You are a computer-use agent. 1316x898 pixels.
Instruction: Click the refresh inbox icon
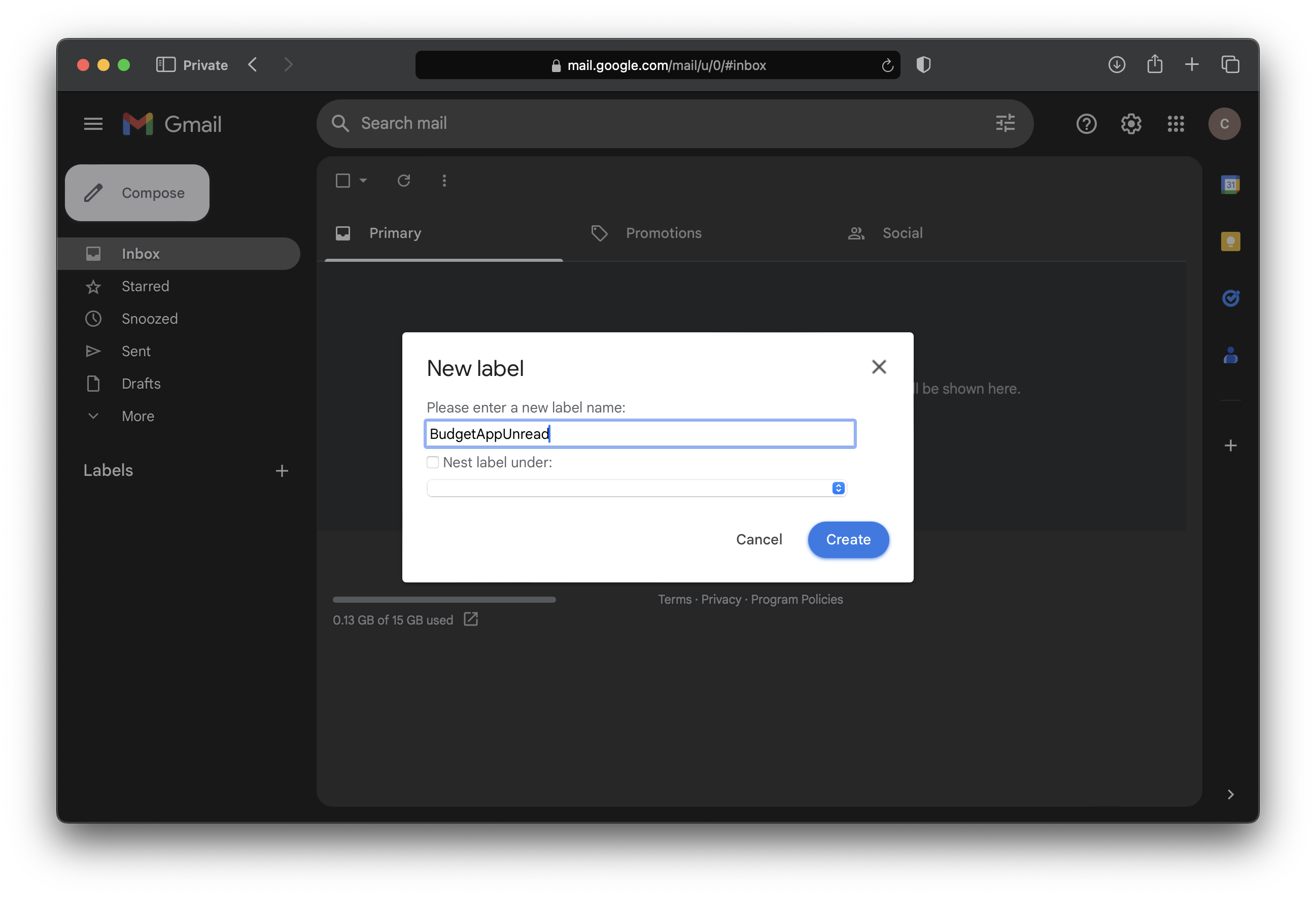(x=404, y=181)
